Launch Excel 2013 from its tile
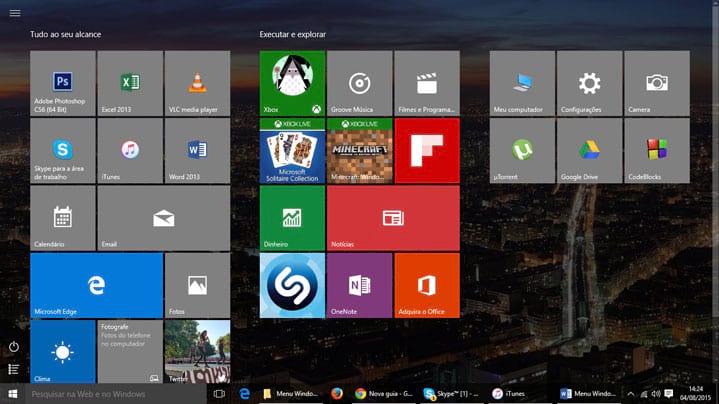 tap(130, 83)
